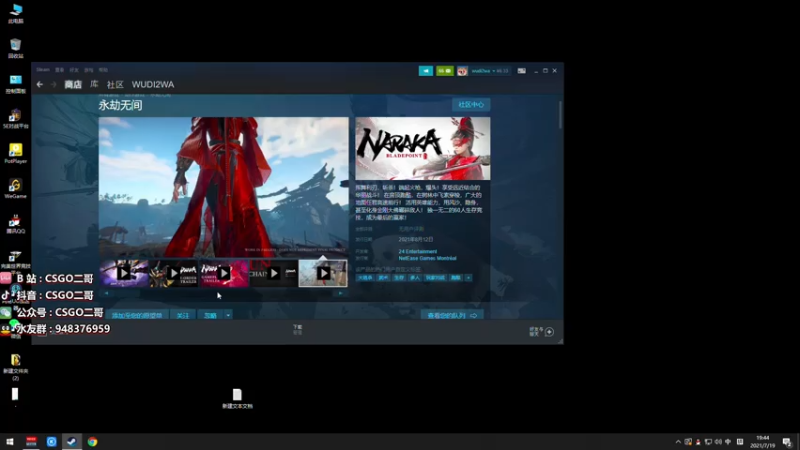
Task: Play the fourth dark trailer thumbnail
Action: point(273,273)
